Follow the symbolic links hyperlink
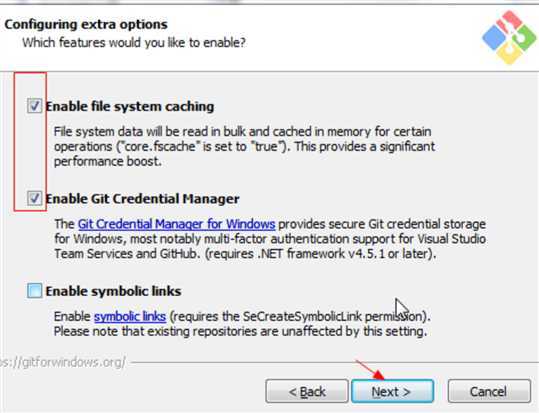 [x=130, y=316]
